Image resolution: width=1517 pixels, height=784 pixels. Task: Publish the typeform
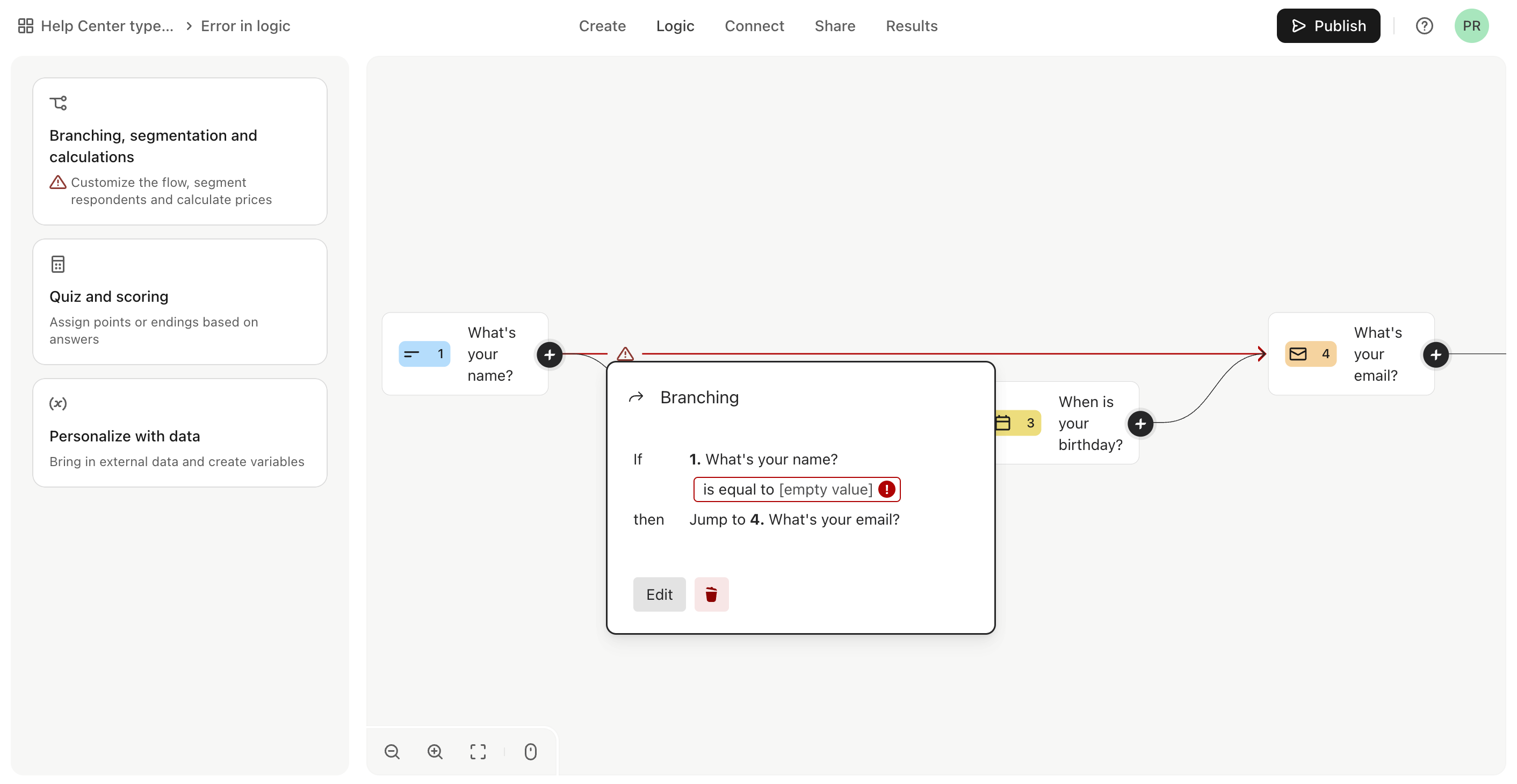[1327, 26]
